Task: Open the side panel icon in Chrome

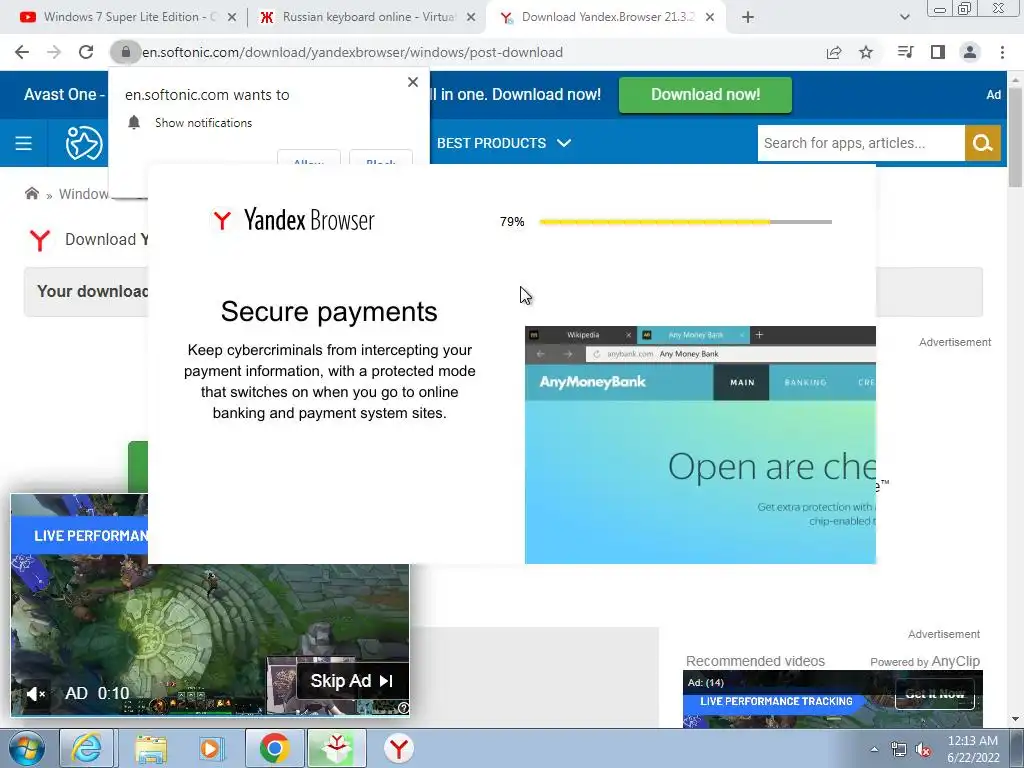Action: (x=938, y=52)
